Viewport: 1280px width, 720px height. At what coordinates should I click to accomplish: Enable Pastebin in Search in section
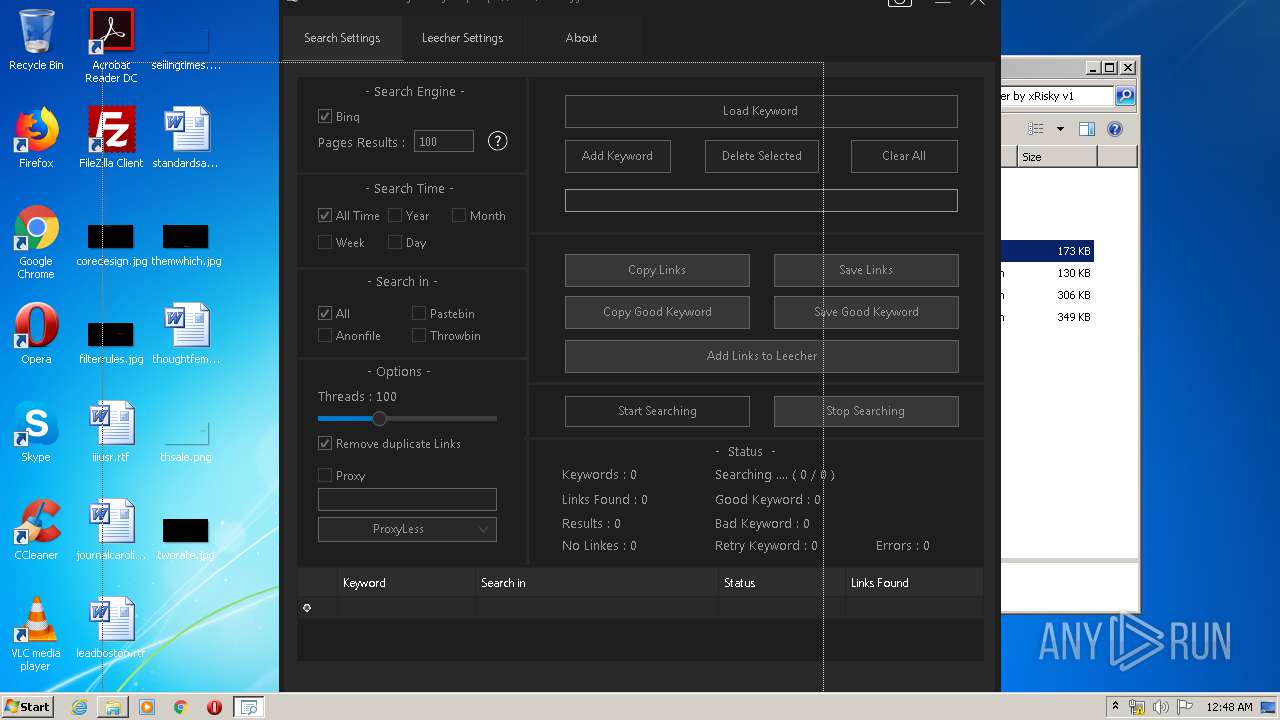click(419, 313)
